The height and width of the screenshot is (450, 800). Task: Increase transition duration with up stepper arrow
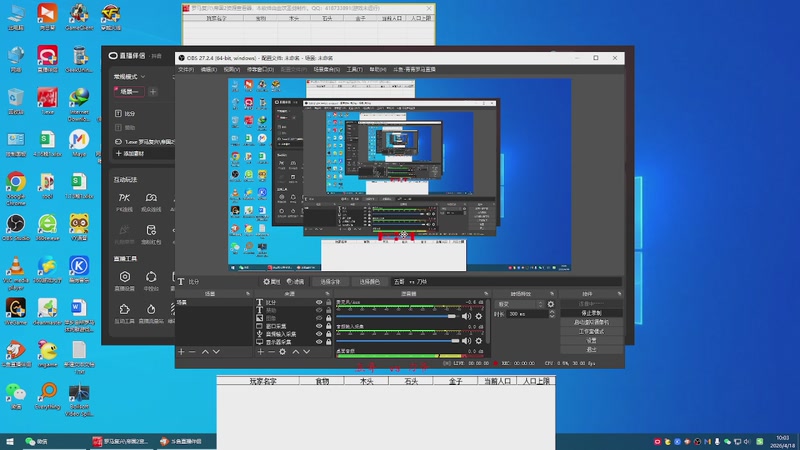coord(552,312)
